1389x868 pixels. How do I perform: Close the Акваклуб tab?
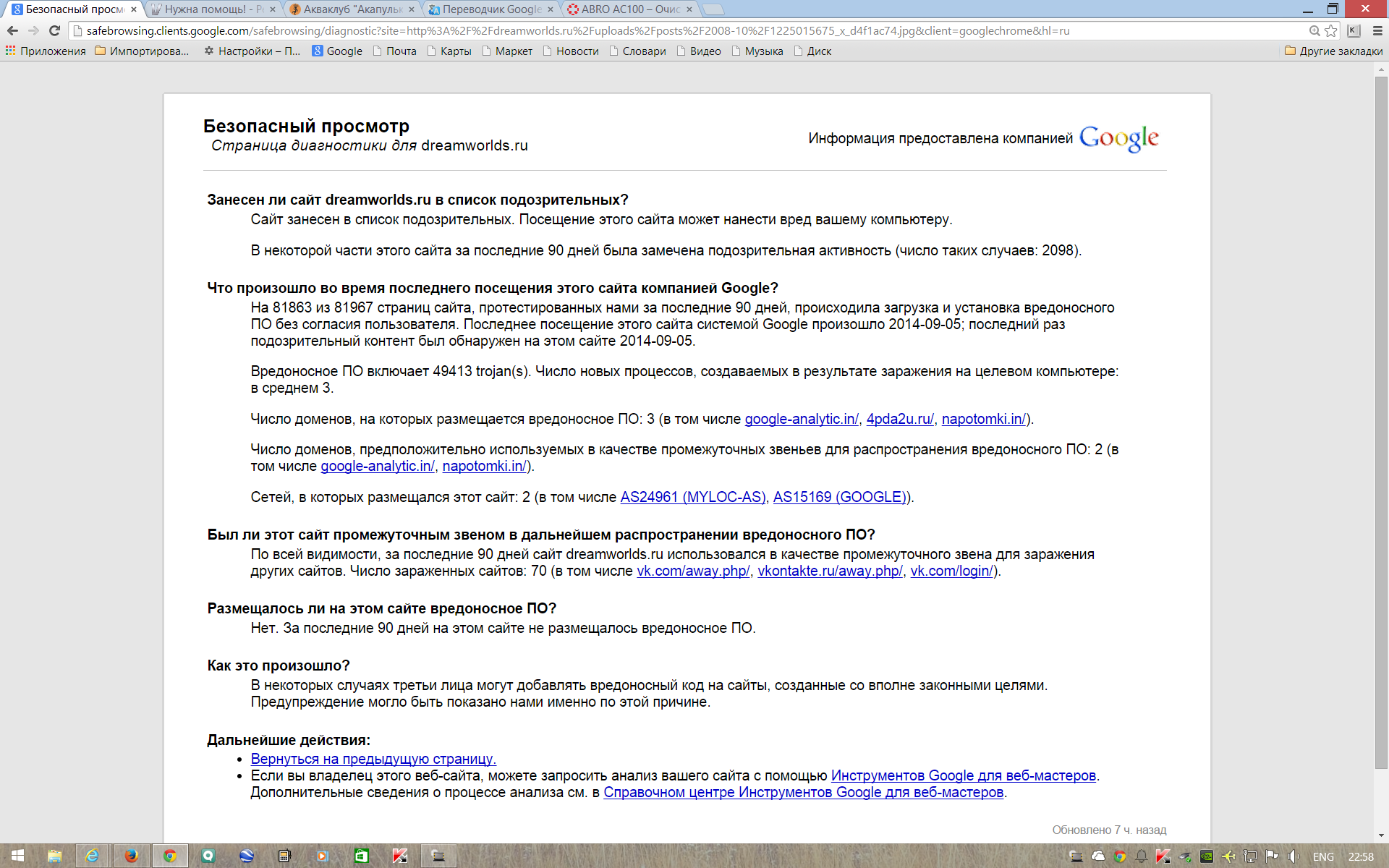(x=412, y=9)
